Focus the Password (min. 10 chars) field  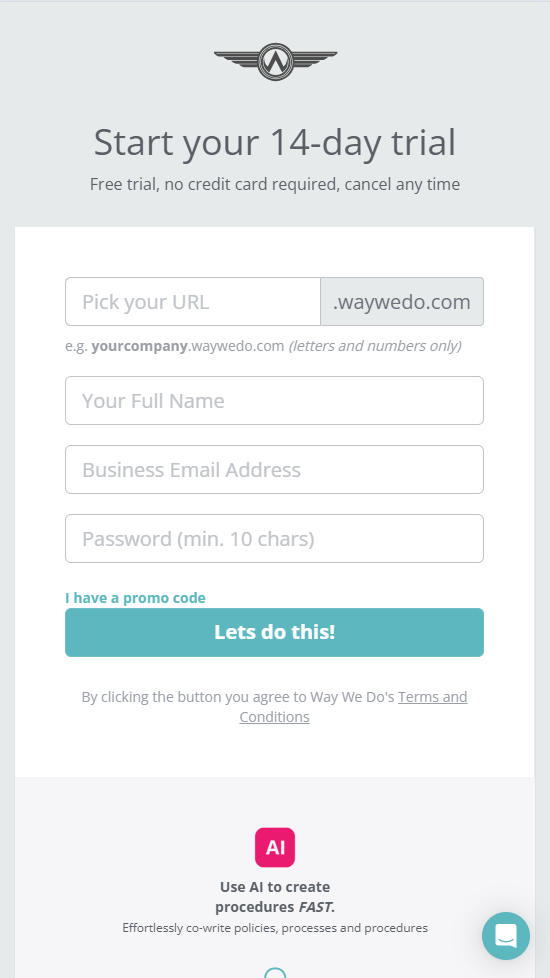pos(274,538)
